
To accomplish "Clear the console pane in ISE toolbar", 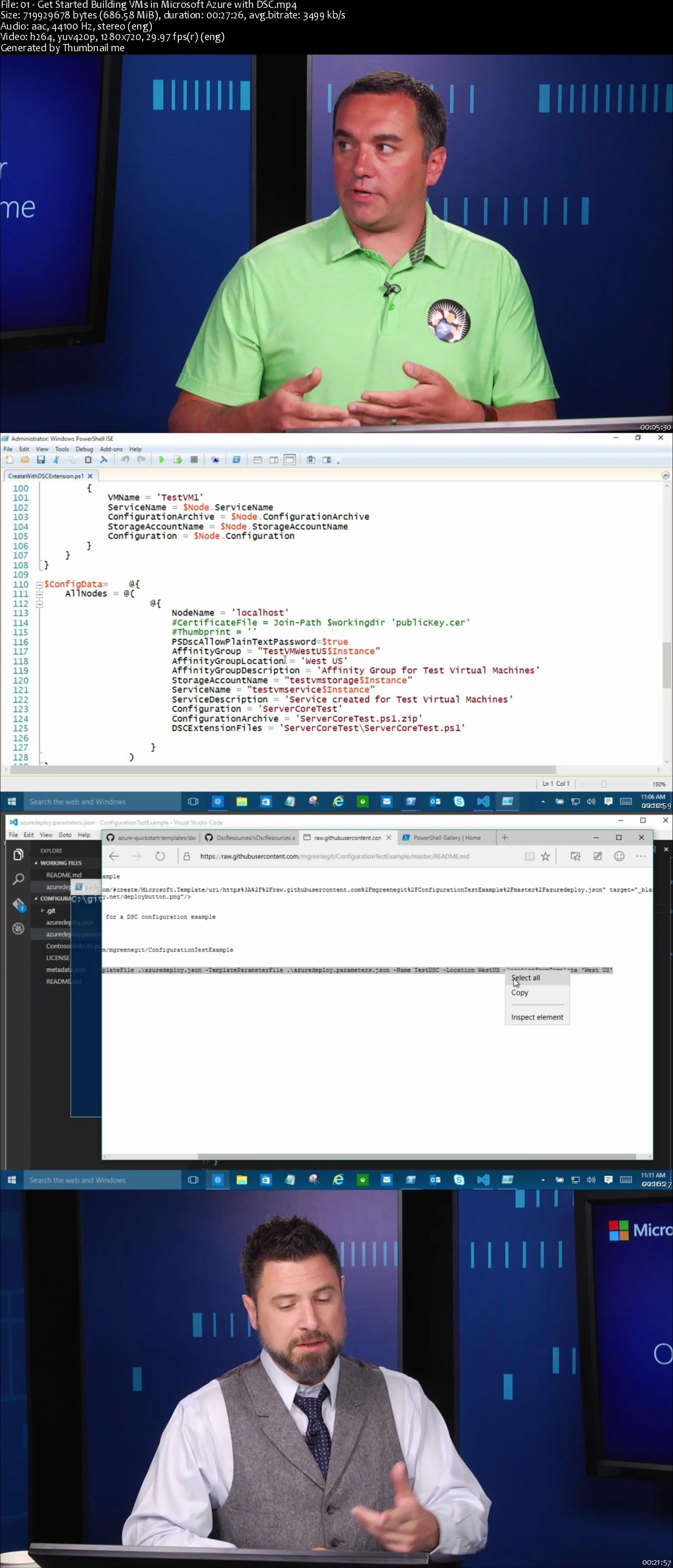I will click(x=104, y=460).
